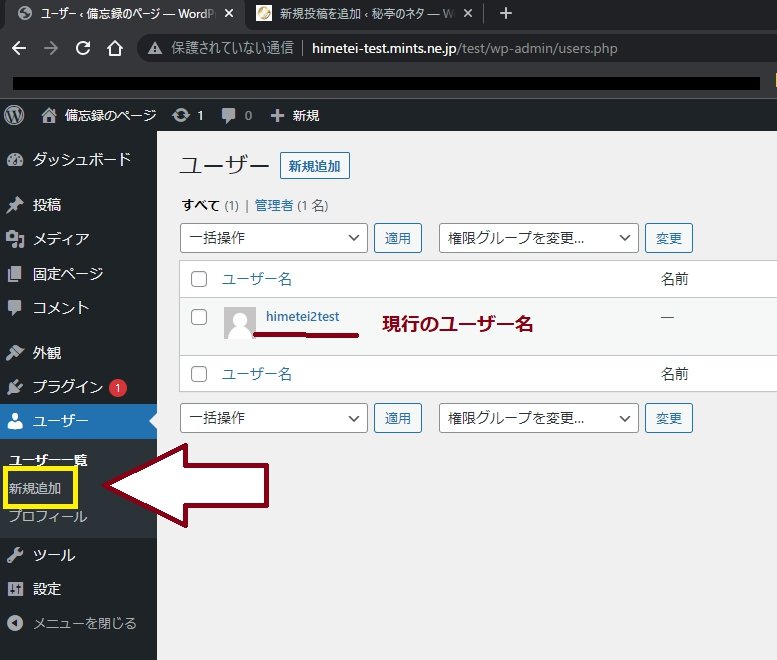Click the himetei2test avatar image

pyautogui.click(x=240, y=323)
